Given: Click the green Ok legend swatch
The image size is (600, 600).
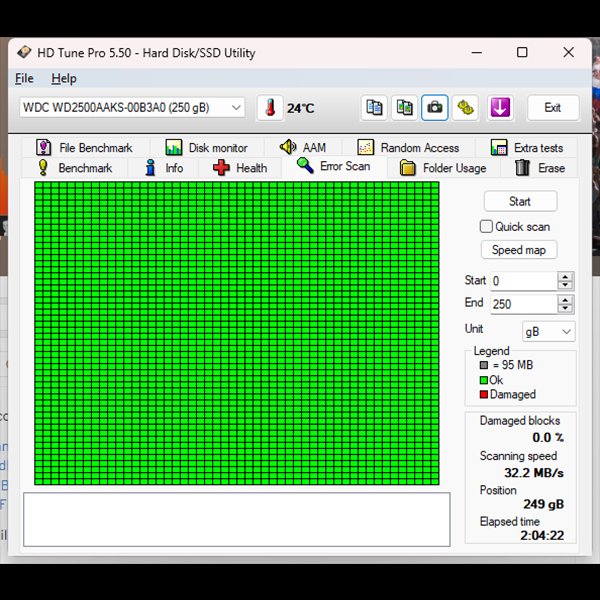Looking at the screenshot, I should [484, 380].
